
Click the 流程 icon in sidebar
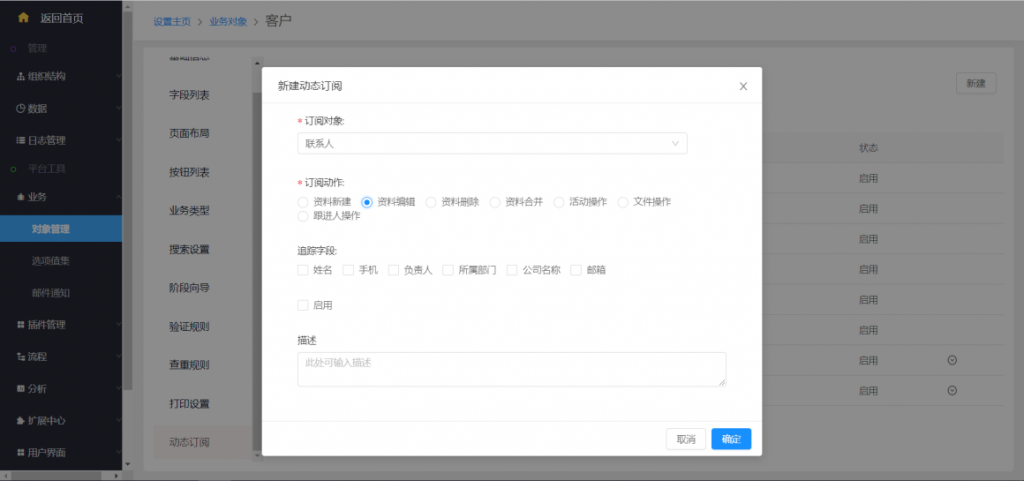coord(21,356)
